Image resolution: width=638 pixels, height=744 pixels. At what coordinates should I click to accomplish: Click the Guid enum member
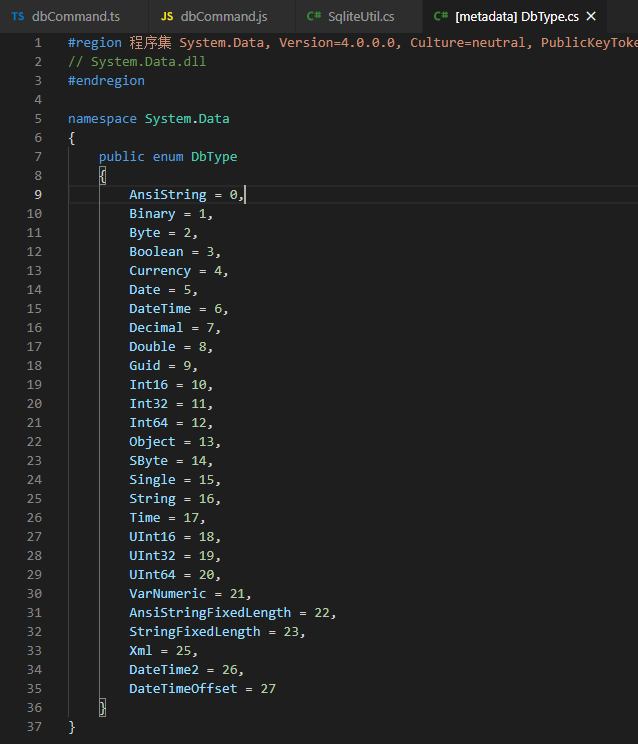(145, 365)
